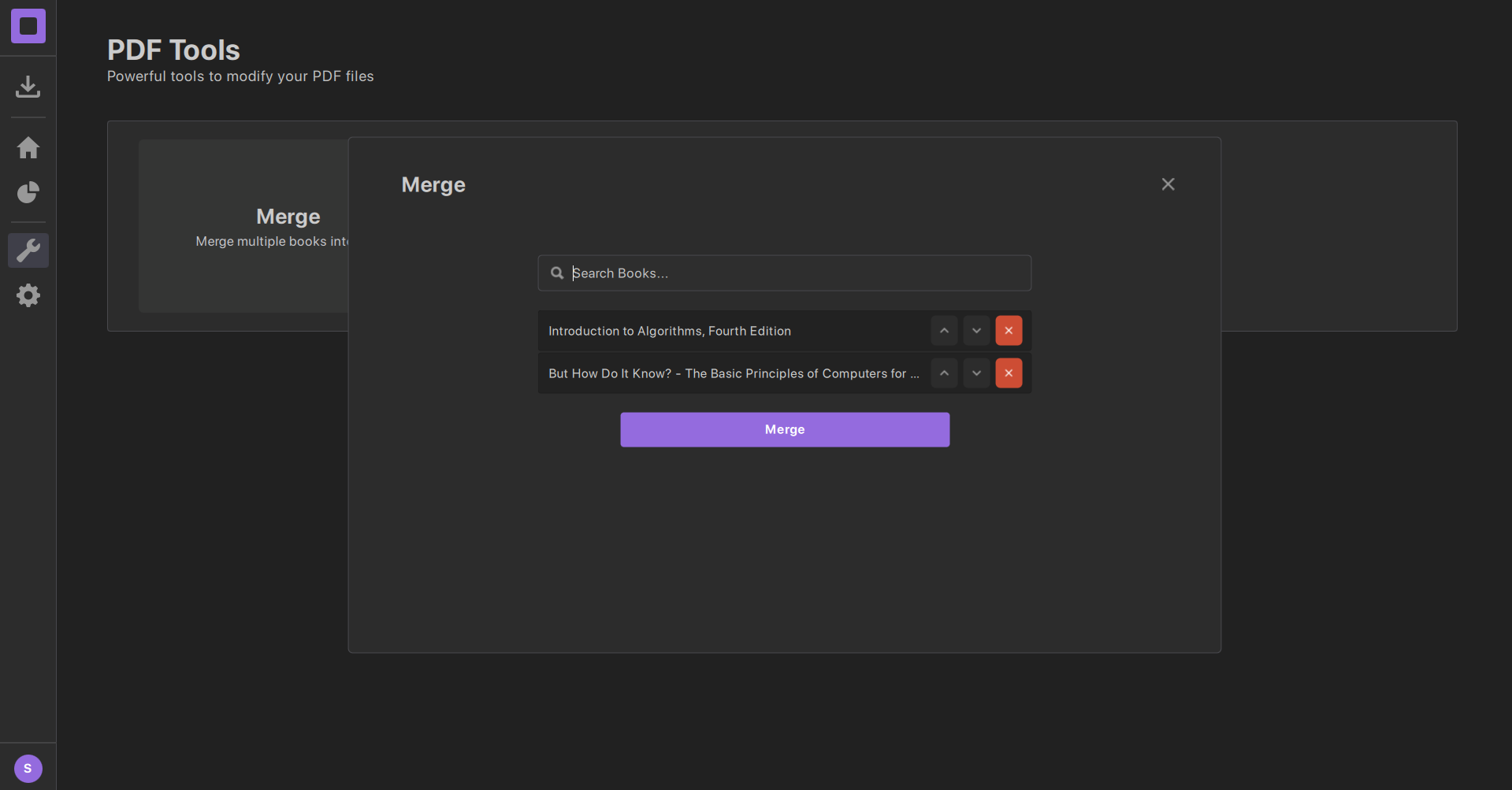Image resolution: width=1512 pixels, height=790 pixels.
Task: Close the Merge dialog with X
Action: click(1168, 184)
